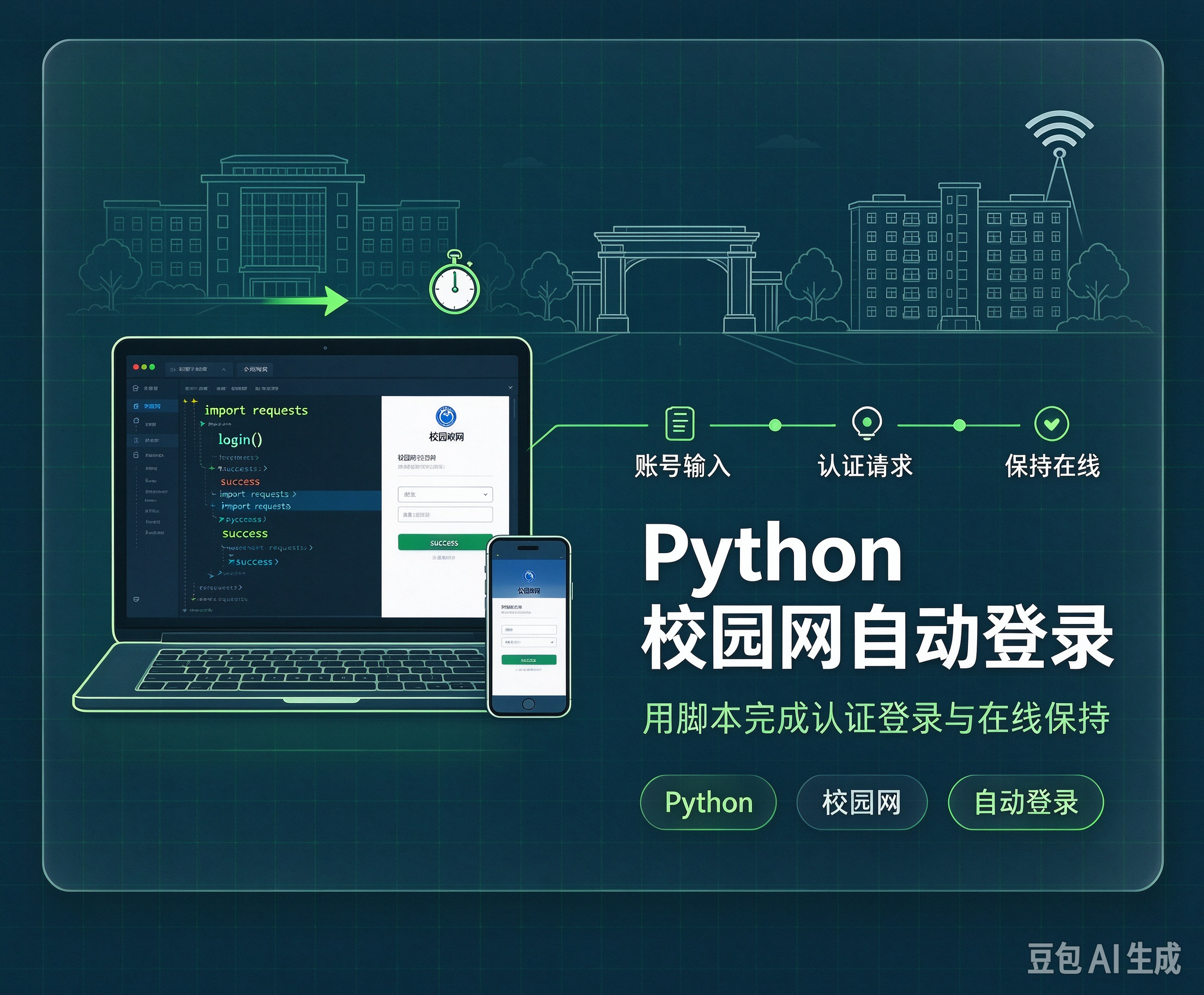Click the small link under the laptop success button
1204x995 pixels.
tap(444, 558)
